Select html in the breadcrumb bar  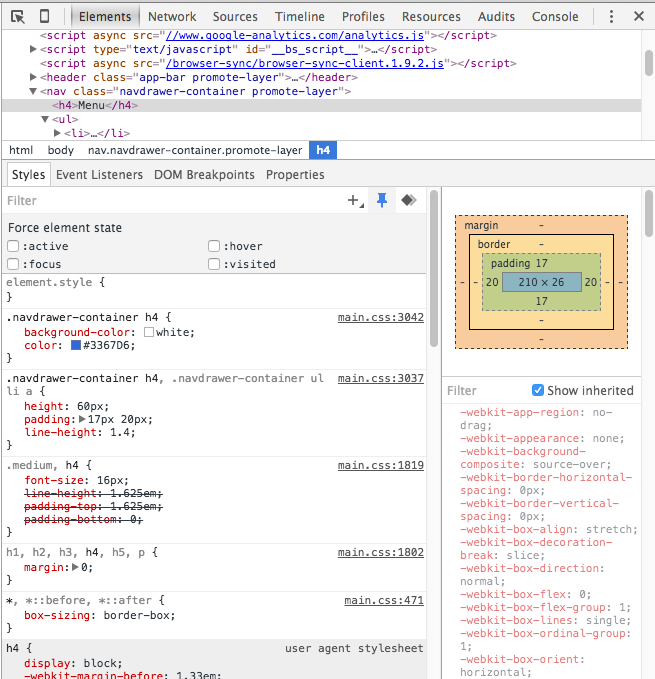tap(21, 150)
